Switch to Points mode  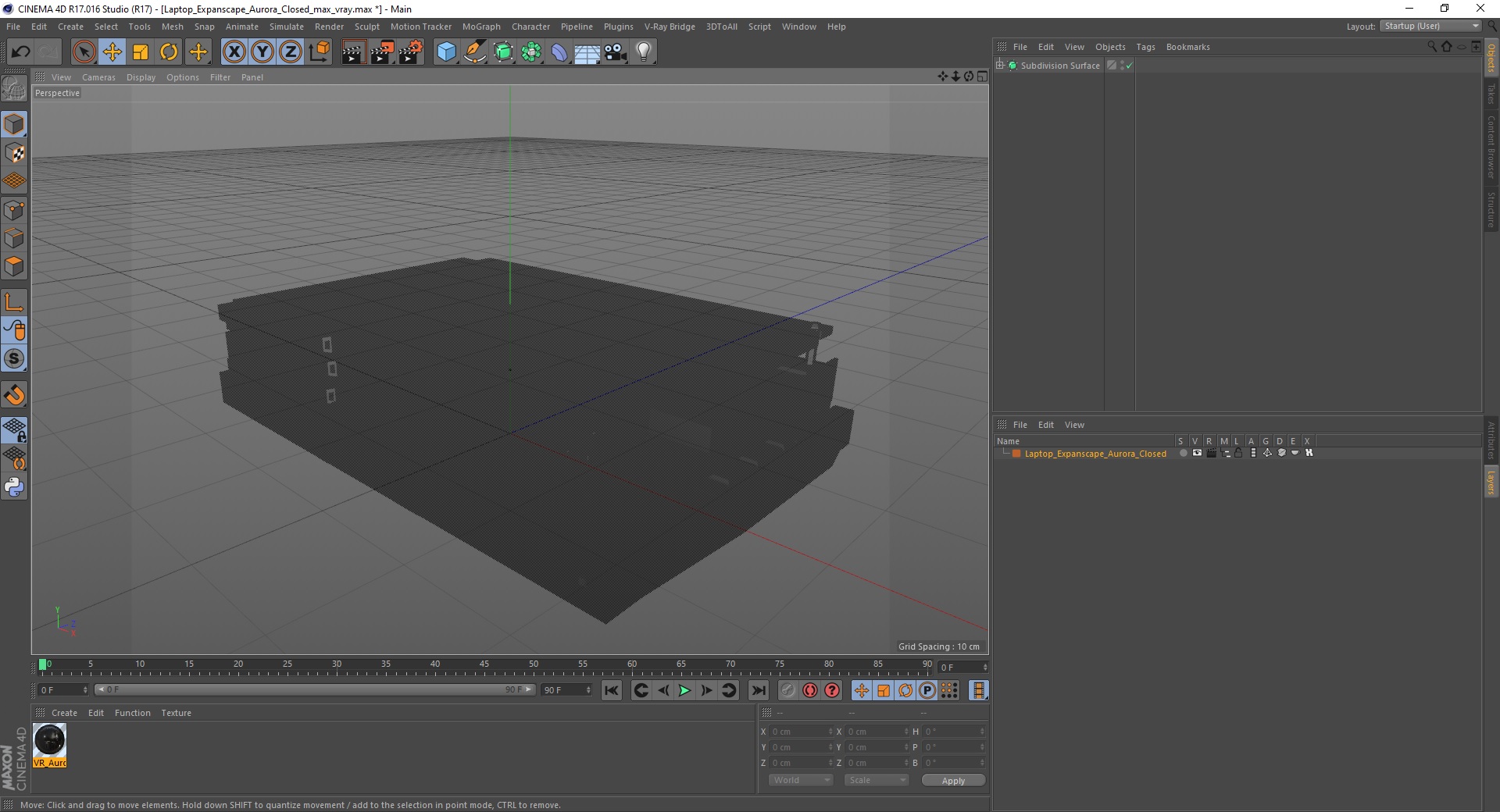click(x=14, y=210)
